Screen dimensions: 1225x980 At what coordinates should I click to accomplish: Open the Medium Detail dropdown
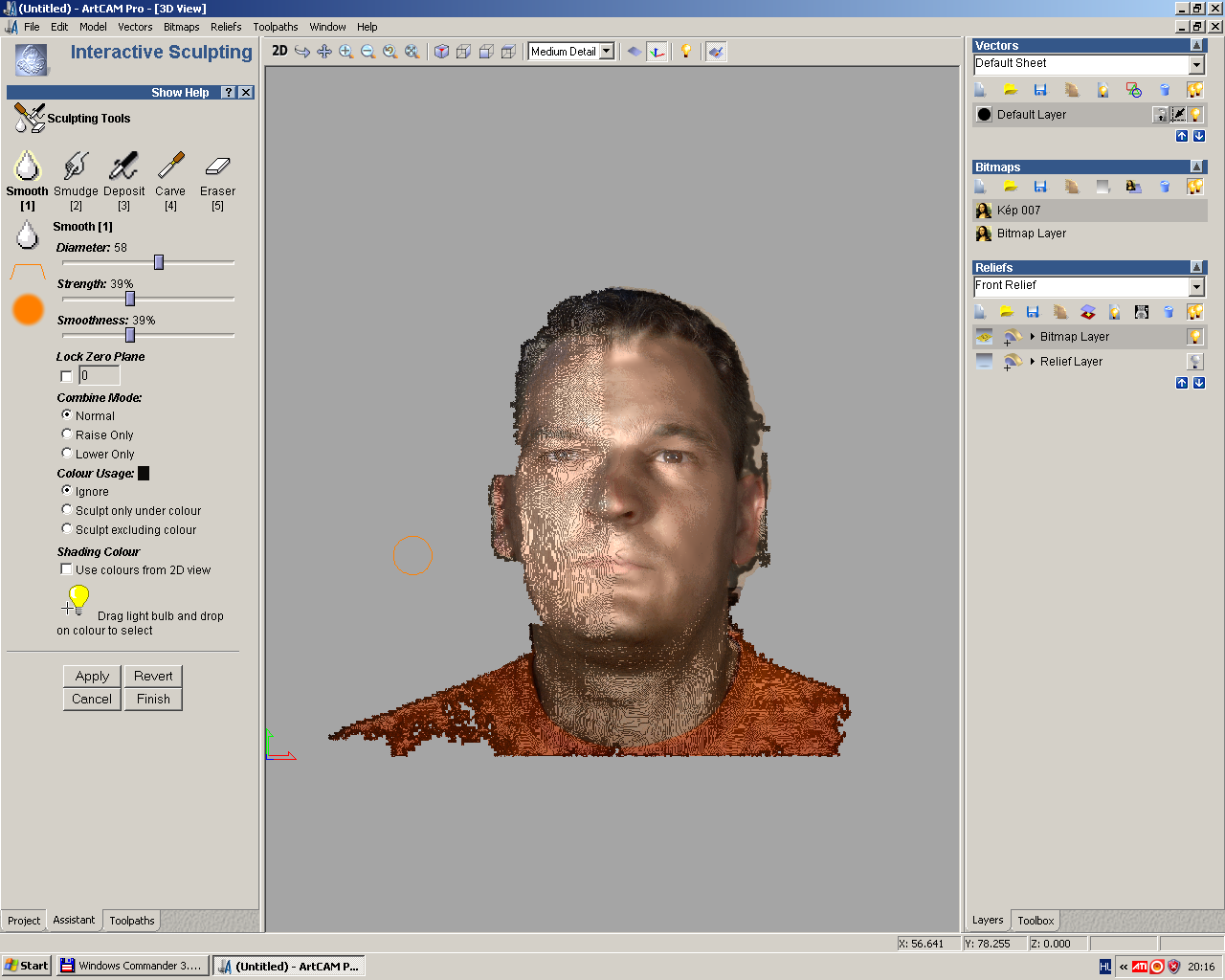606,52
